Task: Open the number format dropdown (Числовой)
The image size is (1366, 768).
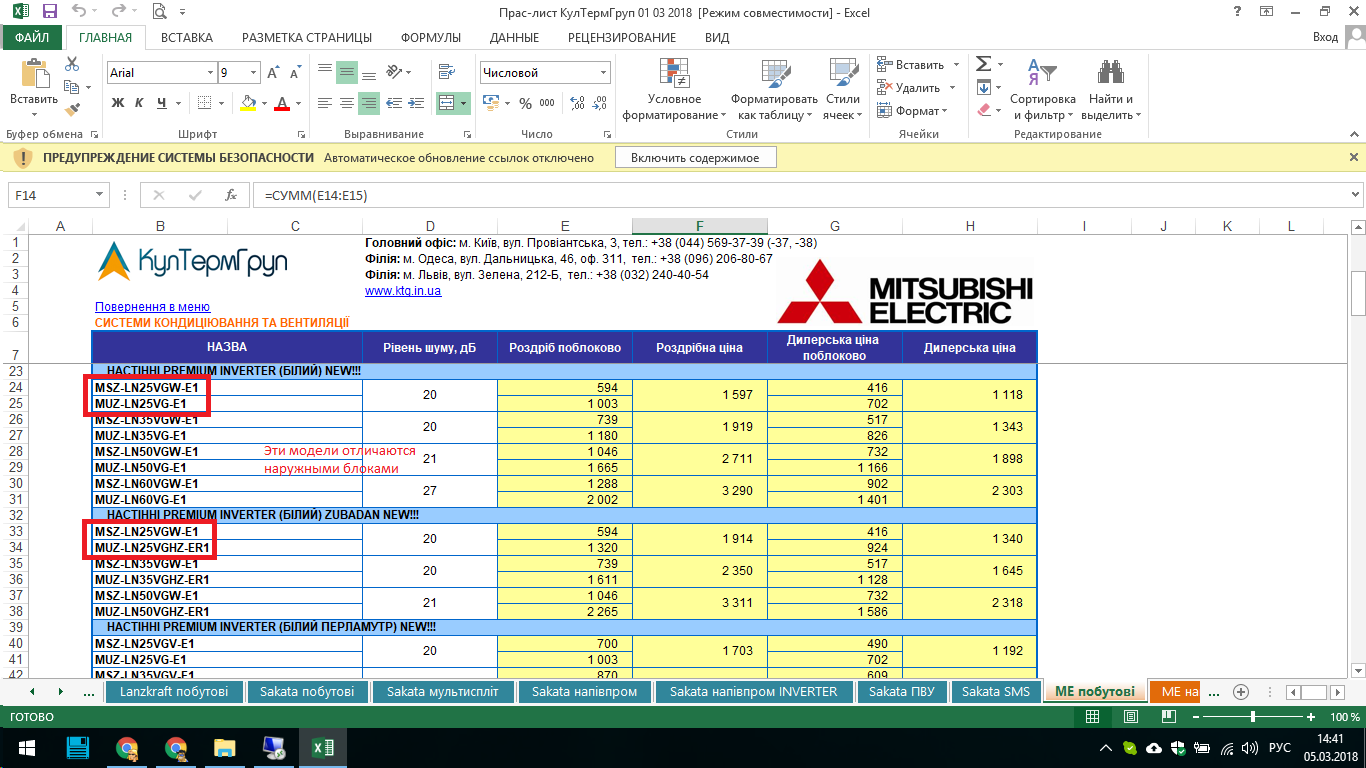Action: click(x=604, y=73)
